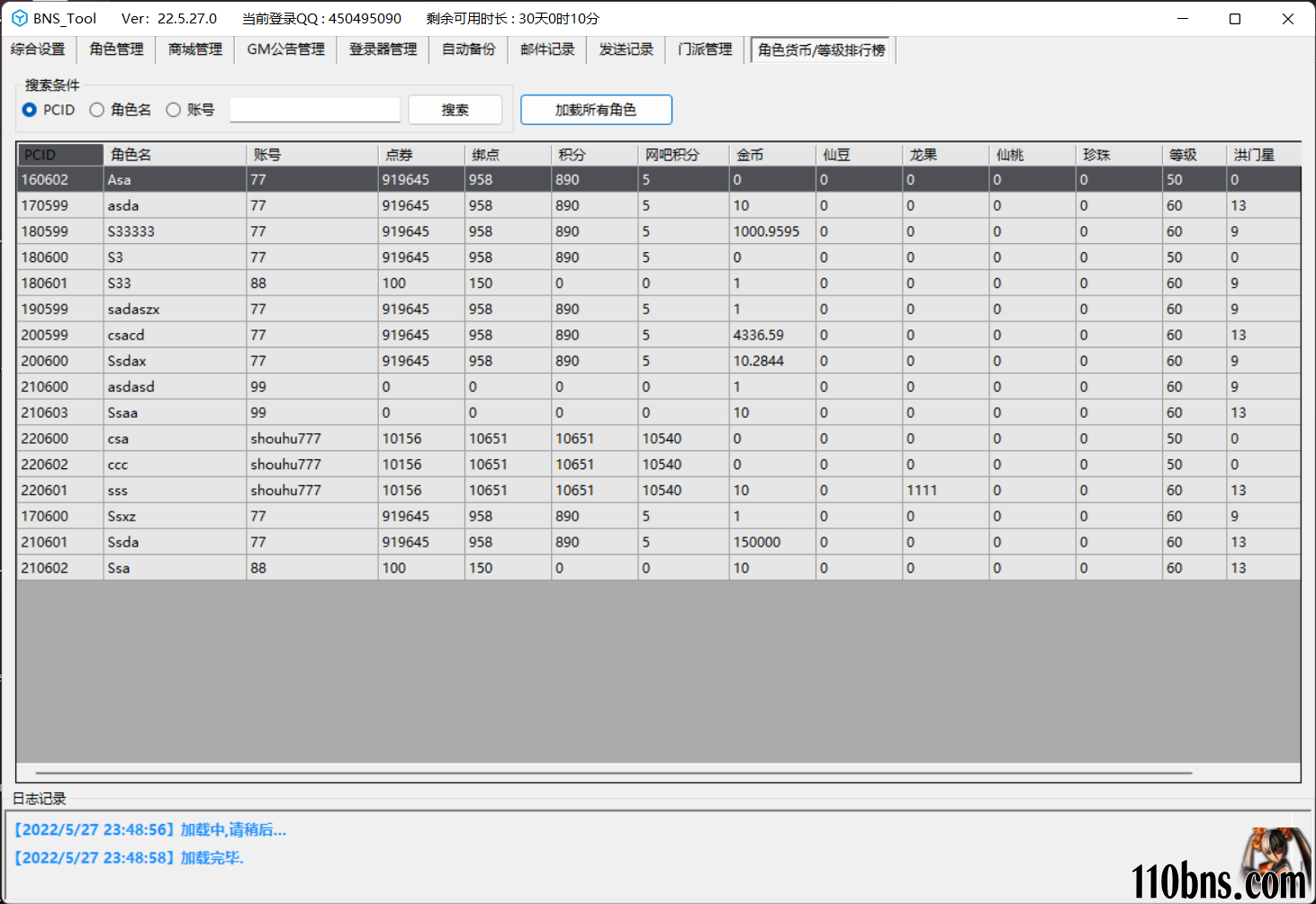Click the search condition text field
The height and width of the screenshot is (904, 1316).
315,110
